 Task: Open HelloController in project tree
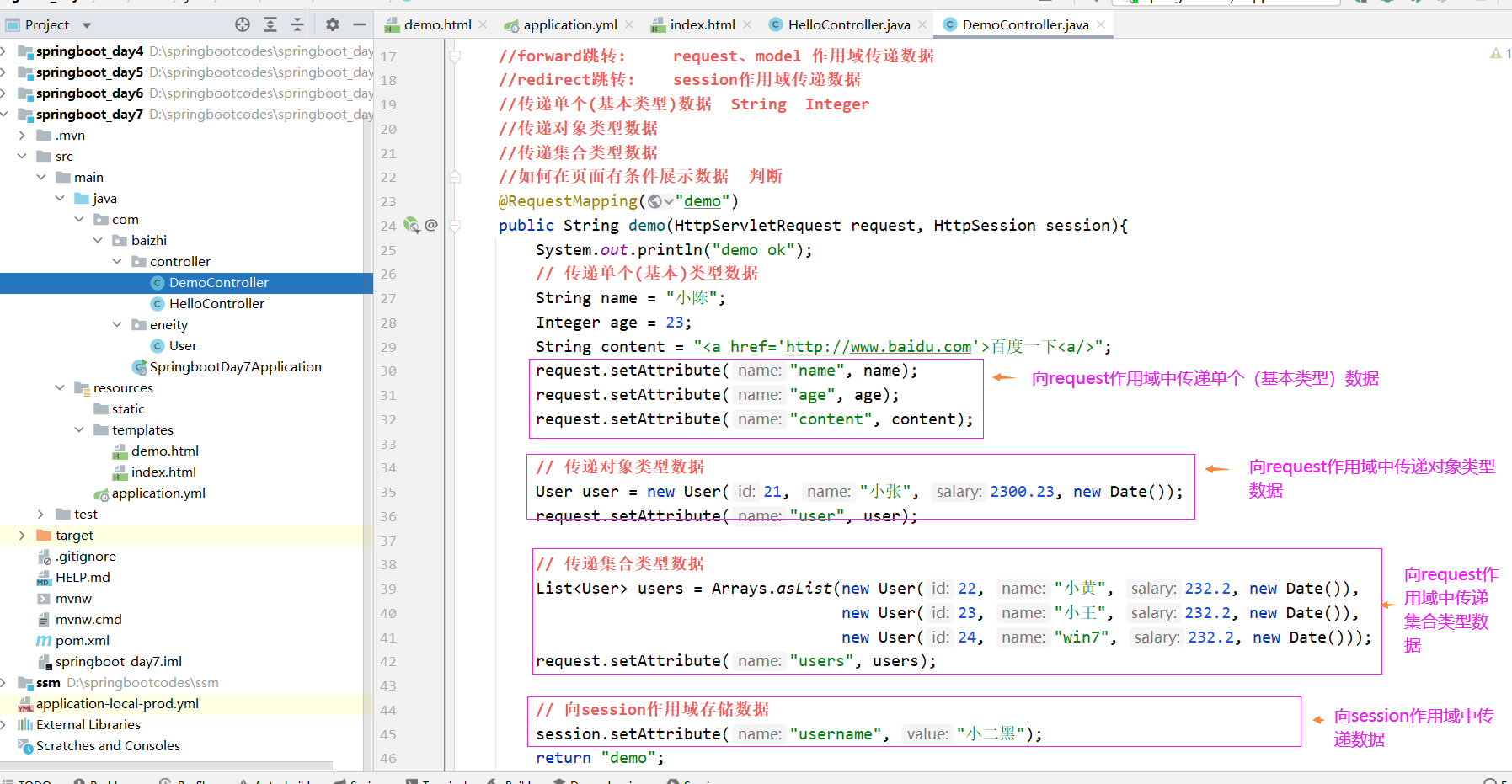pos(216,304)
